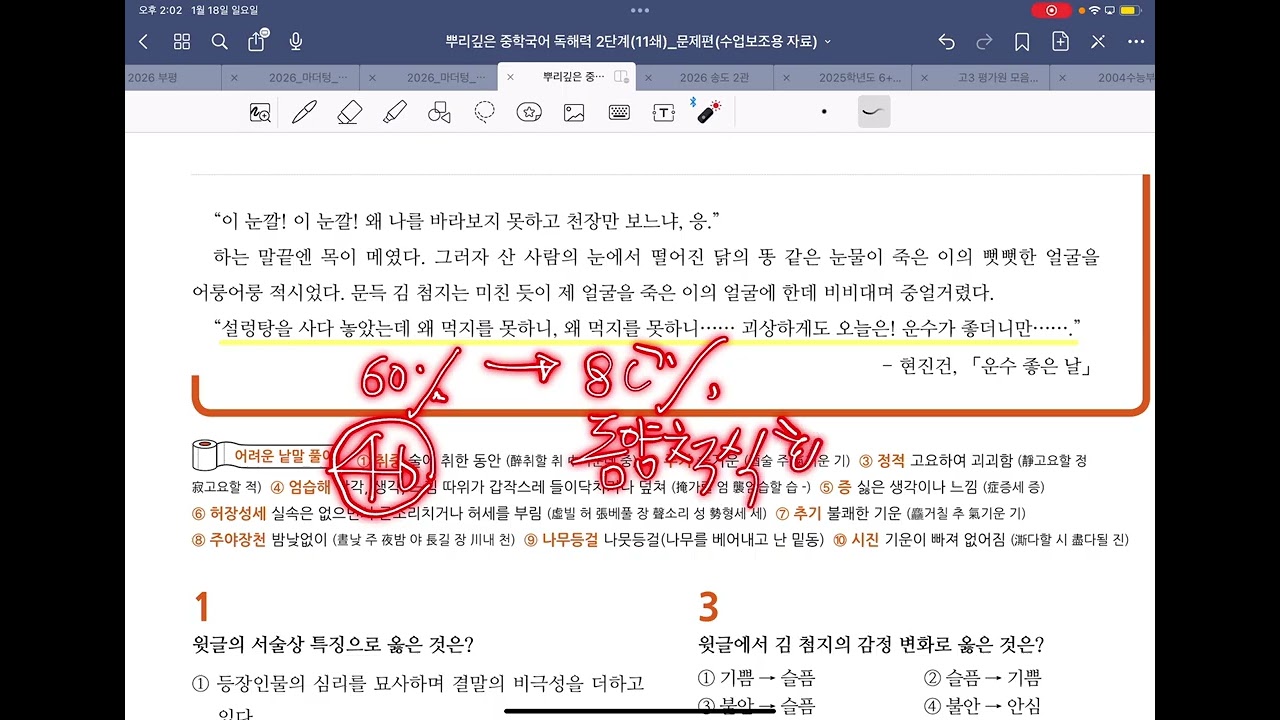
Task: Select the Shapes tool
Action: coord(439,112)
